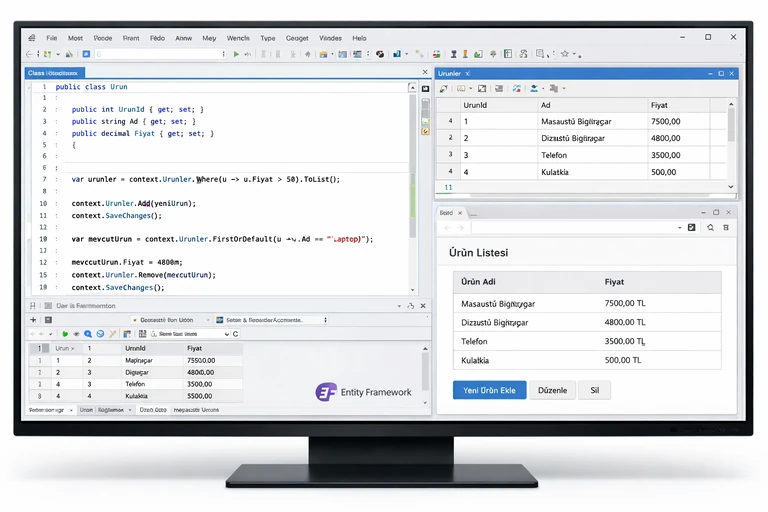Open the bottom panel options chevron near its close button

(399, 306)
